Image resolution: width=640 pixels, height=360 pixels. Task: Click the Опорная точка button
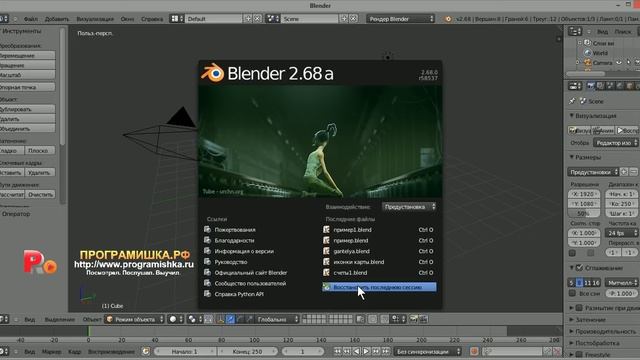click(x=27, y=87)
